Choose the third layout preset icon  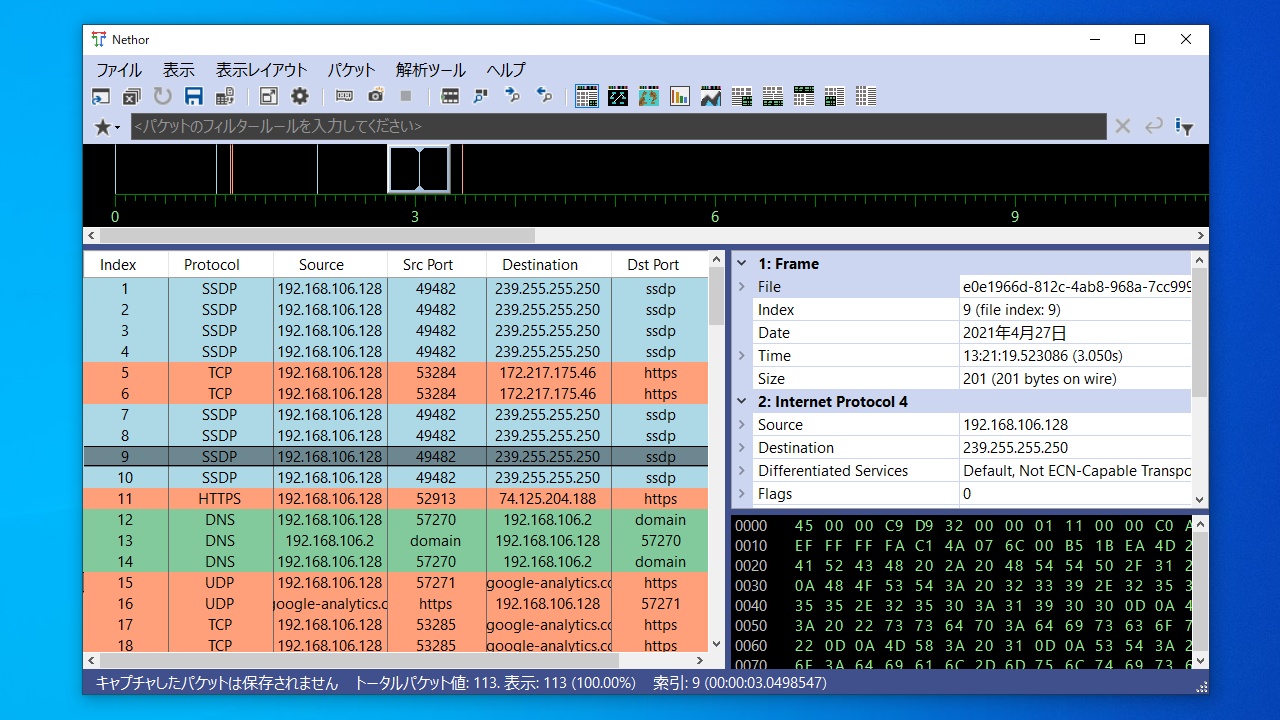[x=804, y=96]
